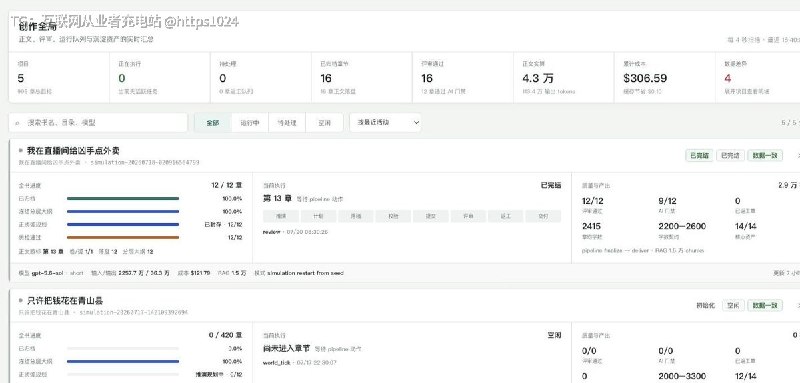The height and width of the screenshot is (383, 800).
Task: Click the gpt-5.6-sol model label
Action: [x=47, y=273]
